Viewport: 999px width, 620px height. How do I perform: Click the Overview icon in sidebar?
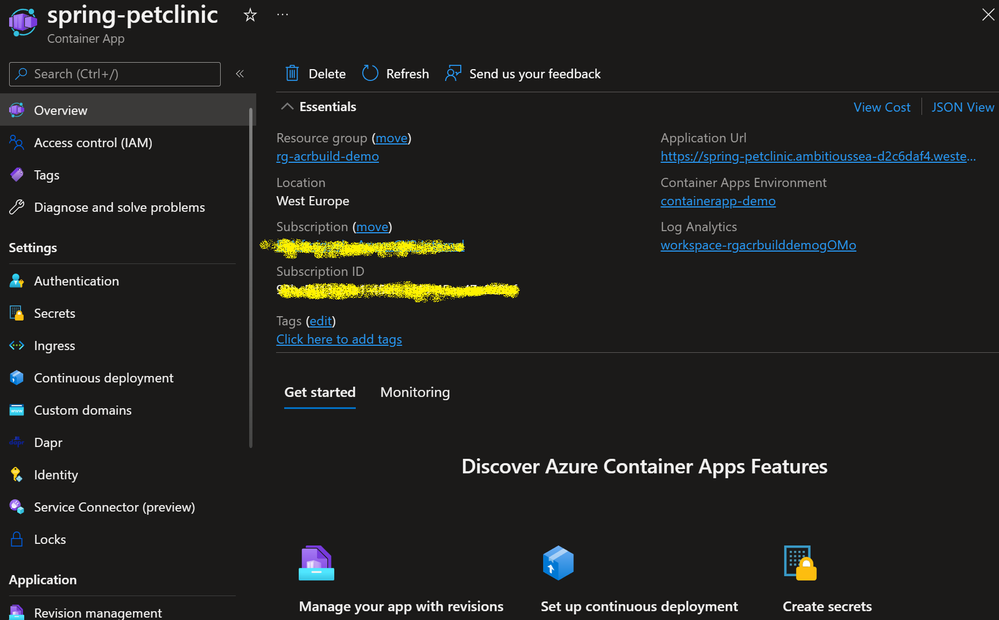point(17,110)
